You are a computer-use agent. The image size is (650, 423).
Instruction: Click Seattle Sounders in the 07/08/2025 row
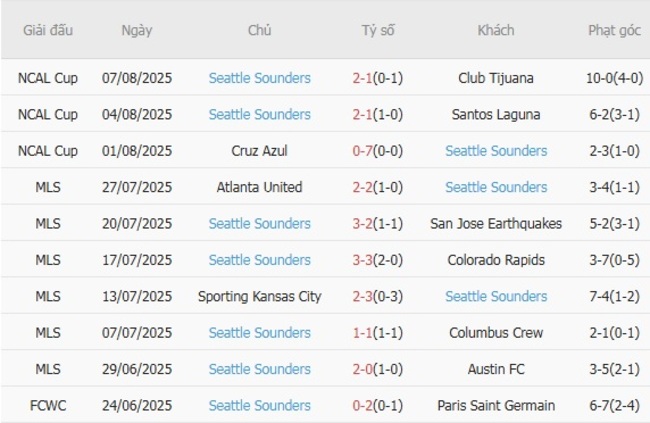(x=259, y=78)
